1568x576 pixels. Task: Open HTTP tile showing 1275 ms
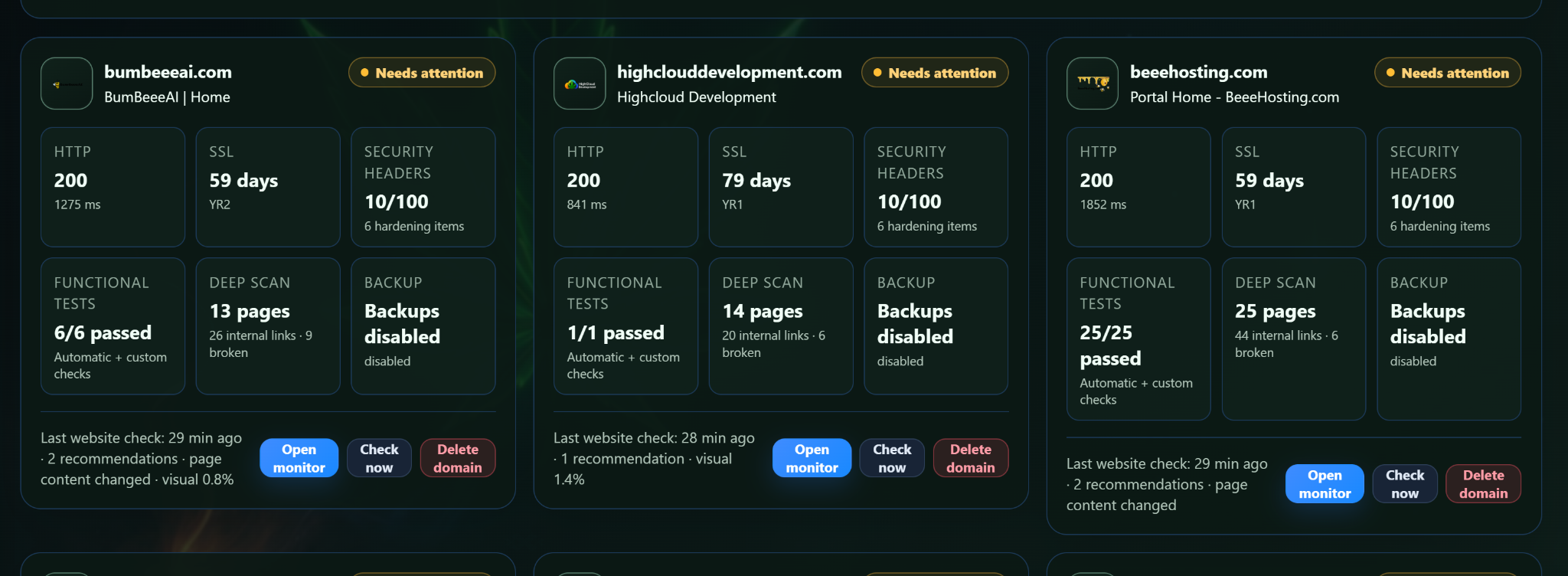coord(113,187)
